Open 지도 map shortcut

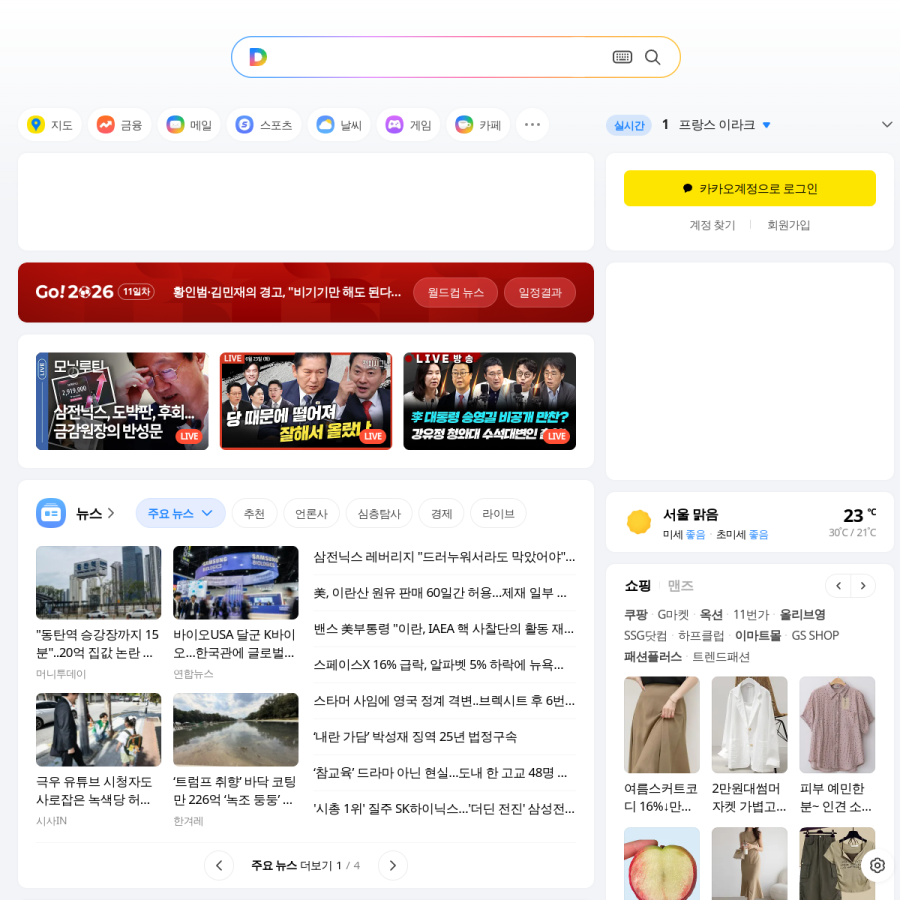pyautogui.click(x=50, y=125)
